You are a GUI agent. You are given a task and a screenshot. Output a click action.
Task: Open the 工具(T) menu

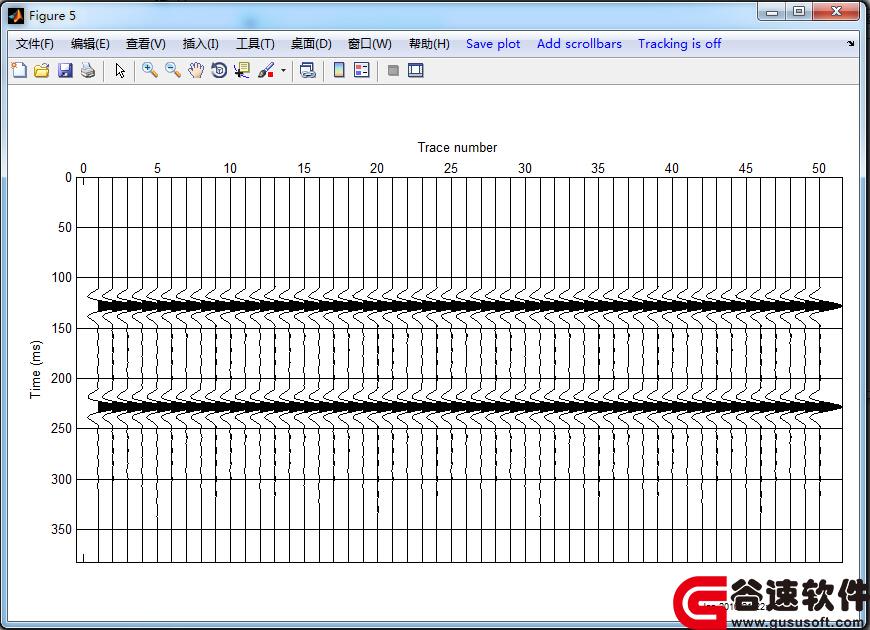[255, 44]
